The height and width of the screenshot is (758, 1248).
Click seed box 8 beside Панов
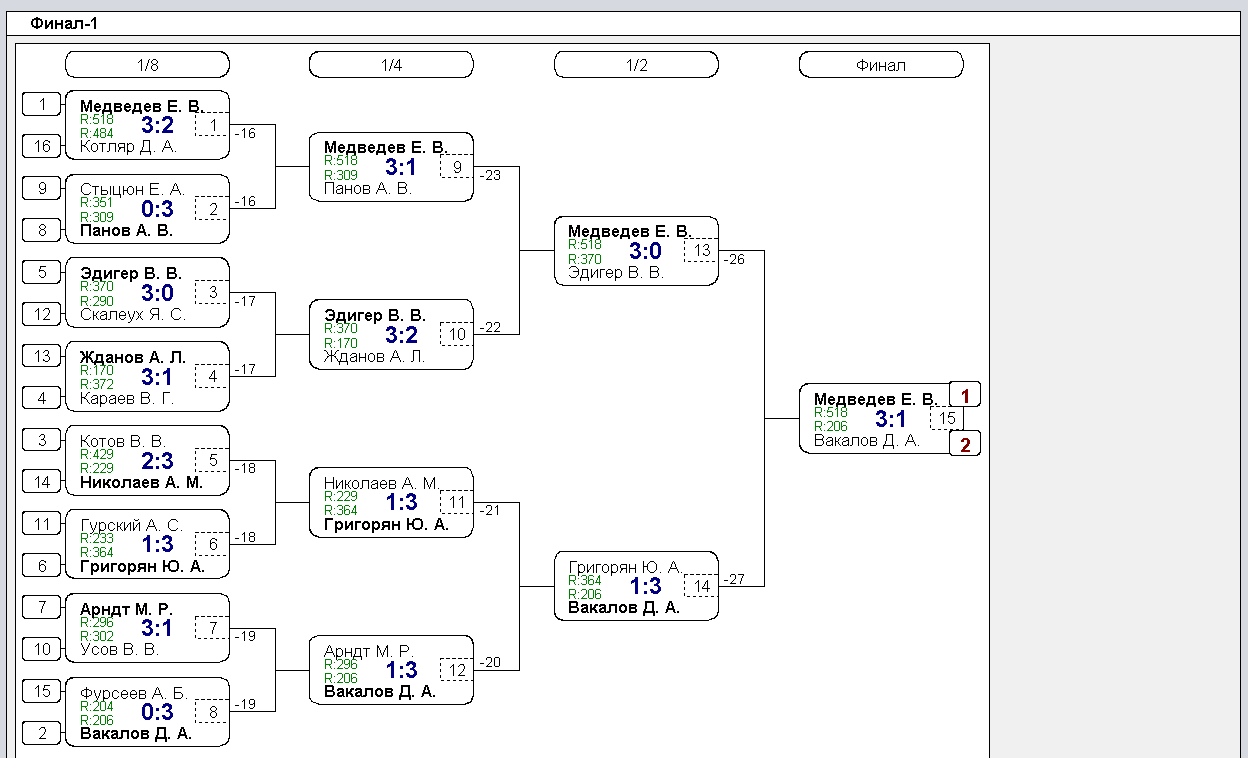[x=42, y=230]
